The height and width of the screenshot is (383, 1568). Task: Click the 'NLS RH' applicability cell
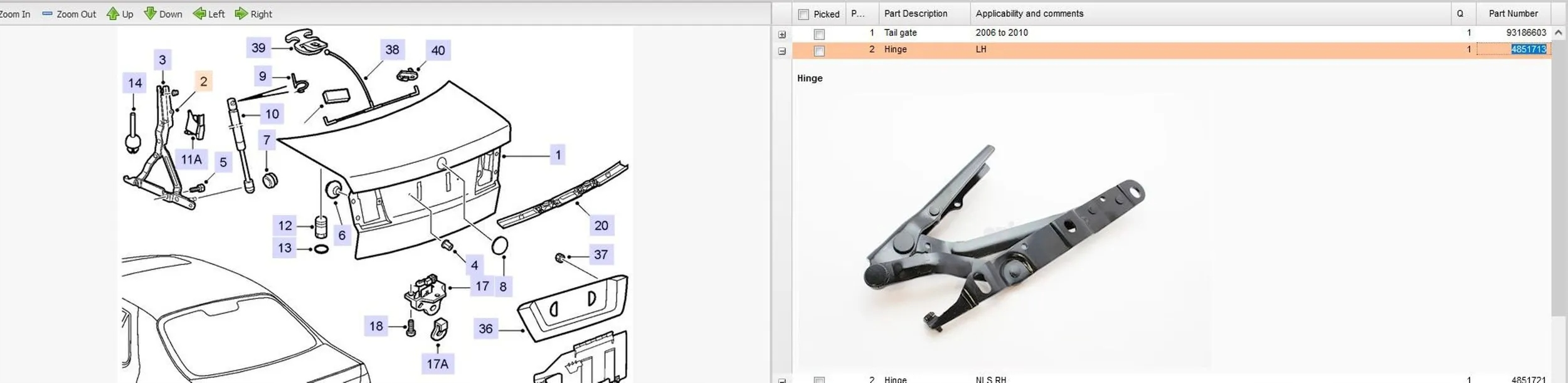(x=990, y=379)
